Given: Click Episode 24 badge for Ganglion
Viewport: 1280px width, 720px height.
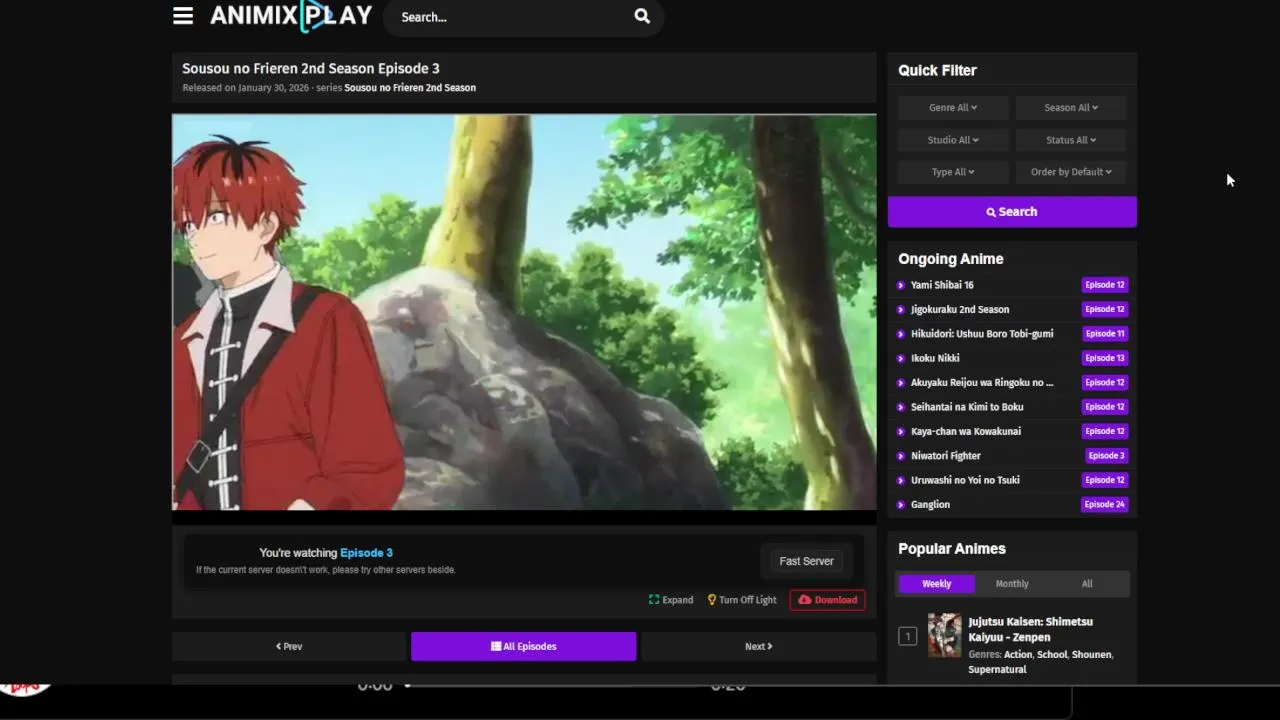Looking at the screenshot, I should [1105, 505].
